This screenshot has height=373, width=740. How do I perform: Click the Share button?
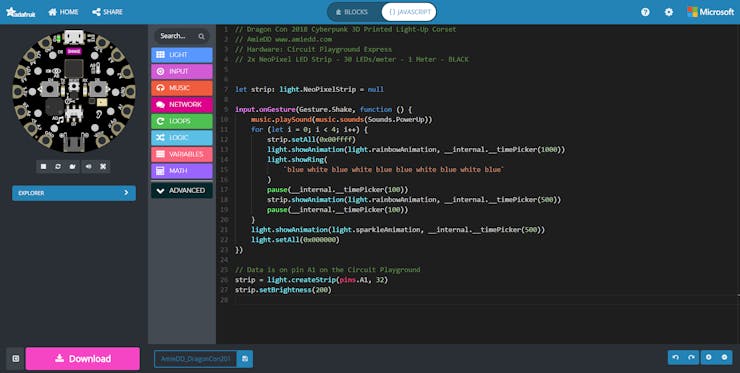pyautogui.click(x=107, y=12)
